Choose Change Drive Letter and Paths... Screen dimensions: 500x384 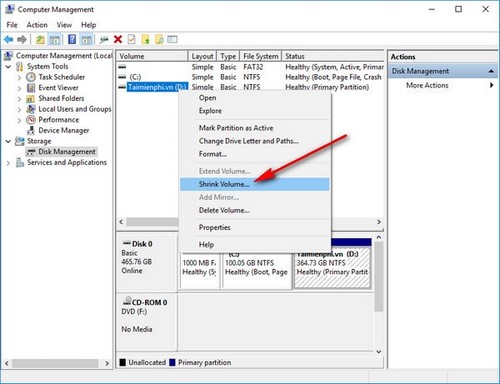255,141
